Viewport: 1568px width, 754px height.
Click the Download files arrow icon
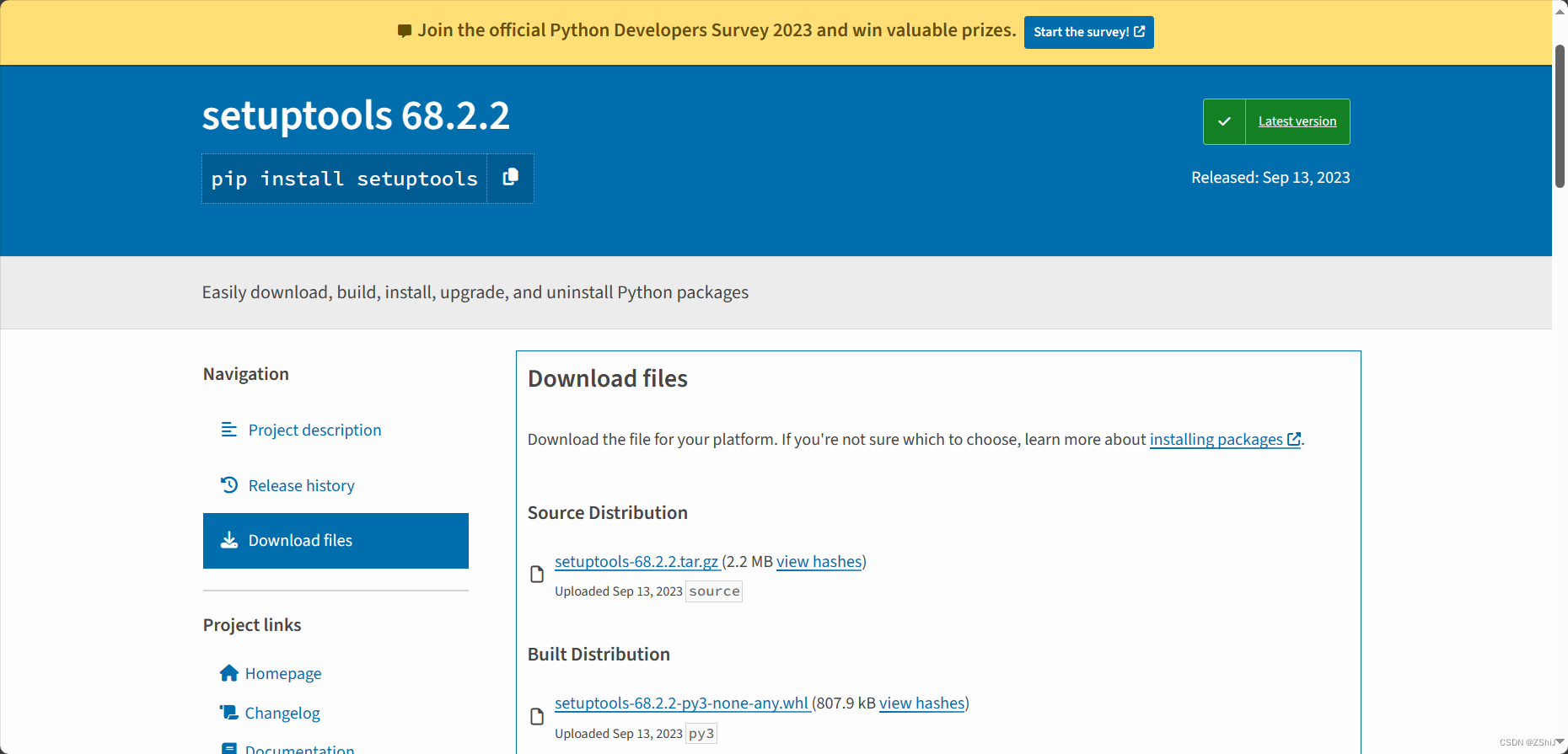228,540
